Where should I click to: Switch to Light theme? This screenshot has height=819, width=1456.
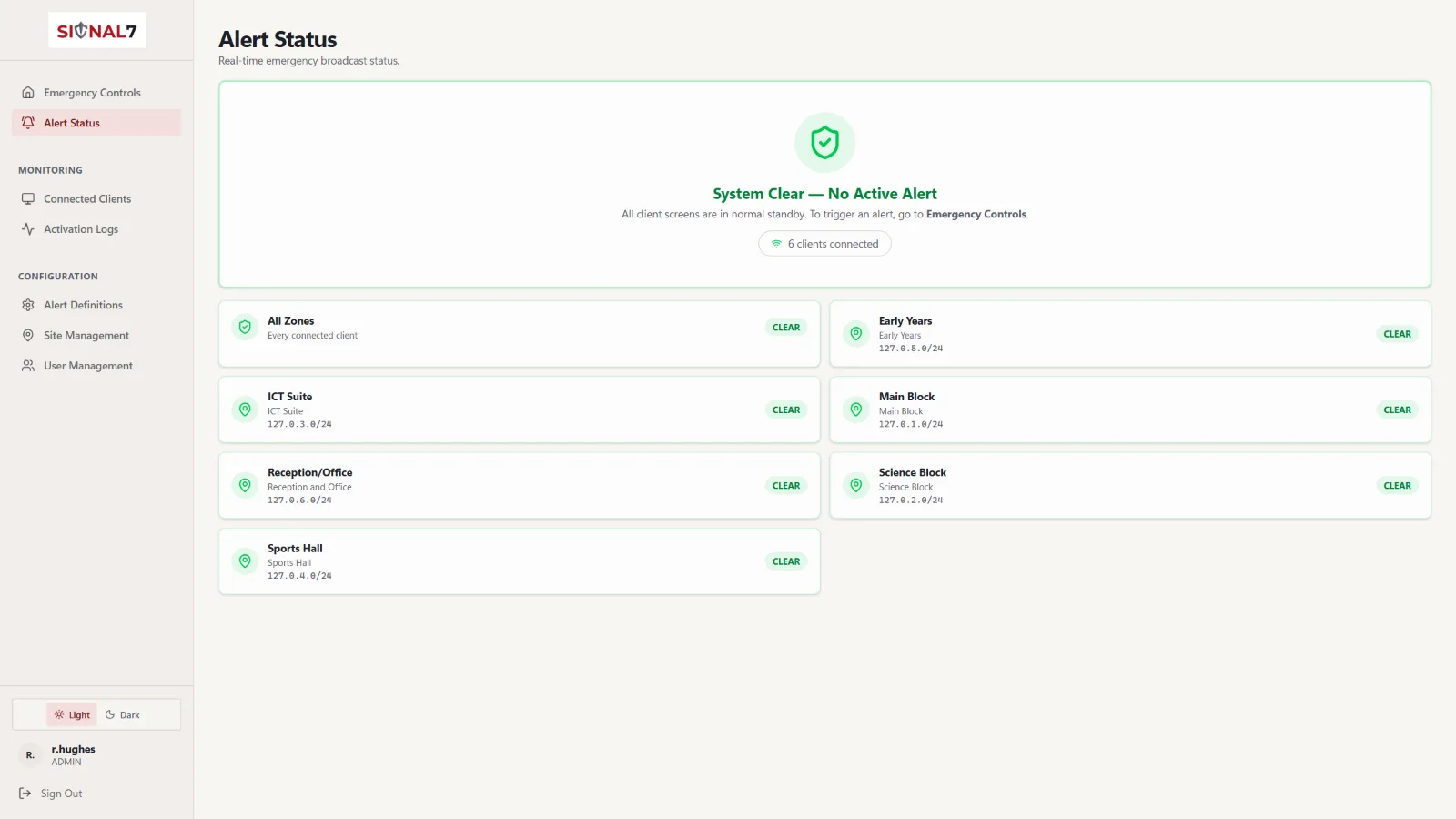click(72, 715)
